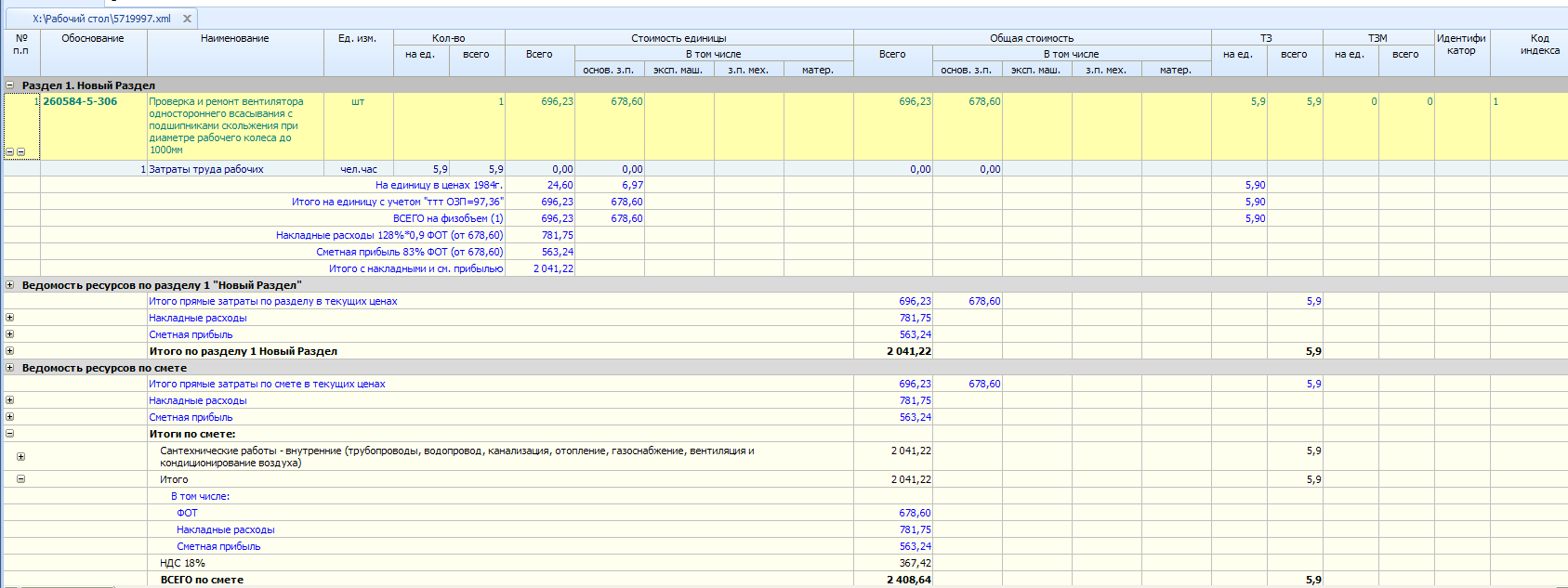Expand the "Сантехнические работы - внутренние" row

click(20, 456)
